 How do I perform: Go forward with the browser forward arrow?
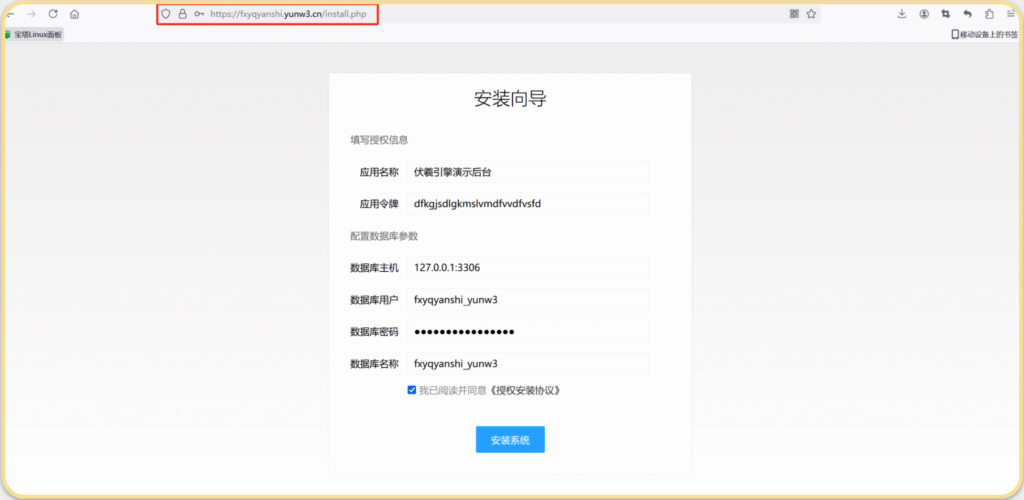(31, 14)
